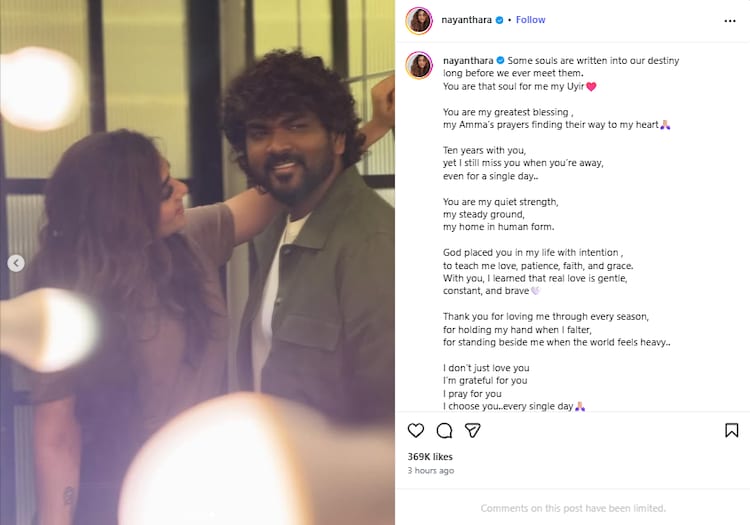Click the couple photo in the post
The height and width of the screenshot is (525, 750).
[x=198, y=262]
